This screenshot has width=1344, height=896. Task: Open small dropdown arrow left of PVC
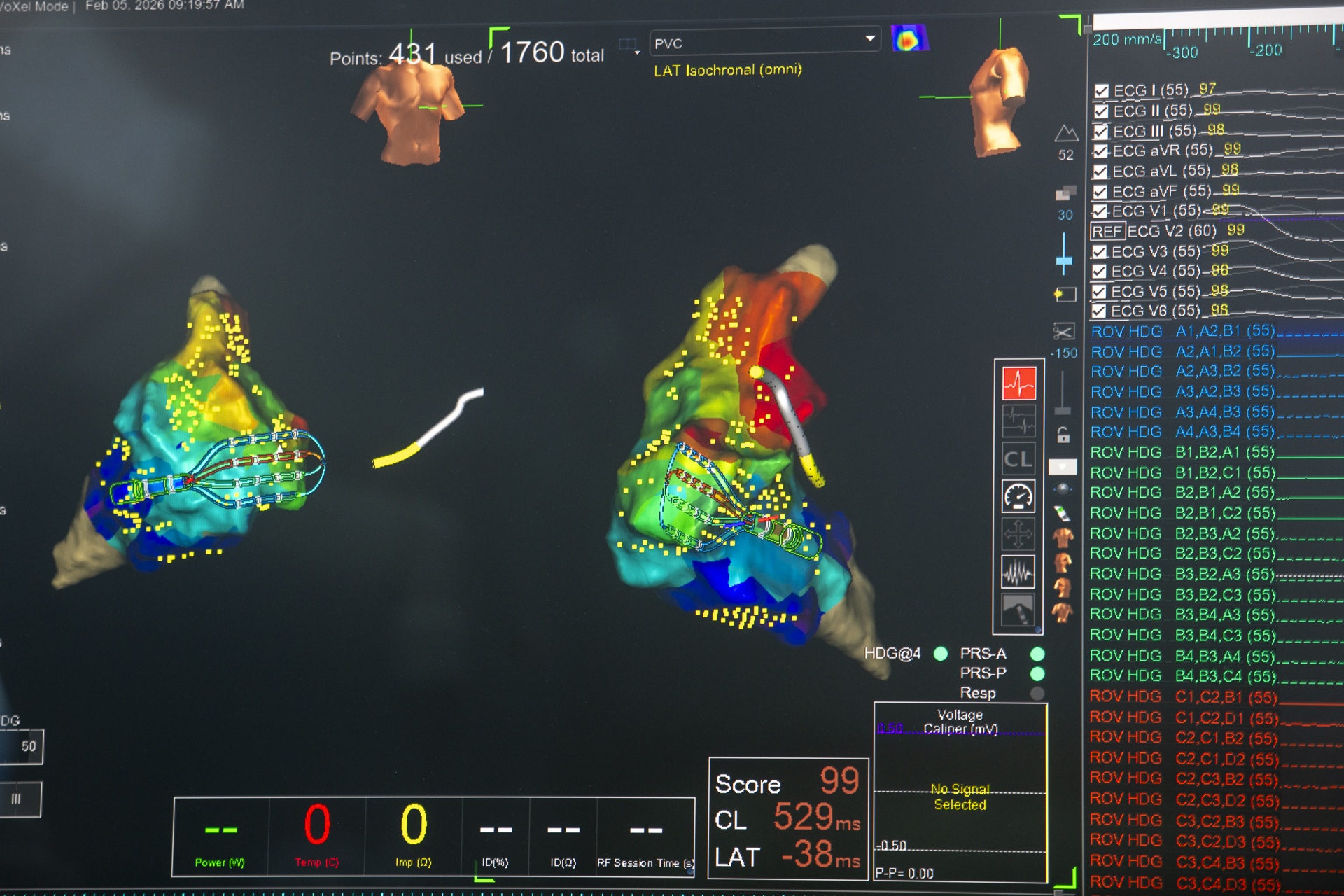point(637,52)
